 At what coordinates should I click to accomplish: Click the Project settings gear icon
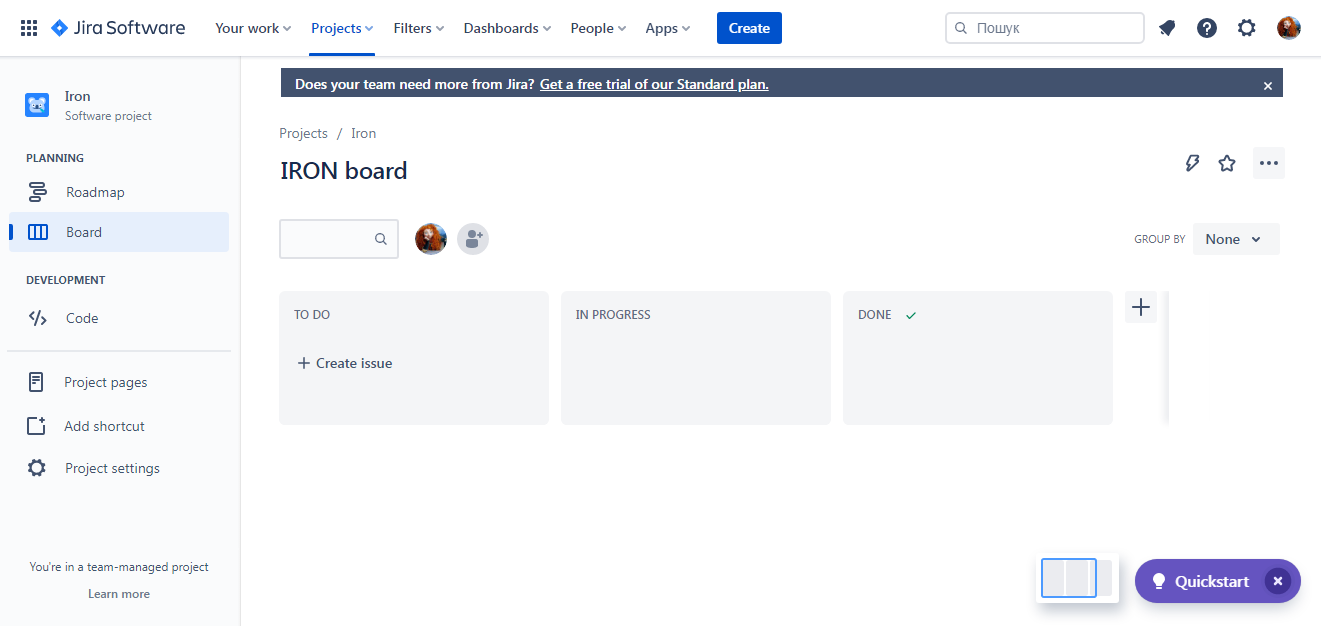point(36,468)
